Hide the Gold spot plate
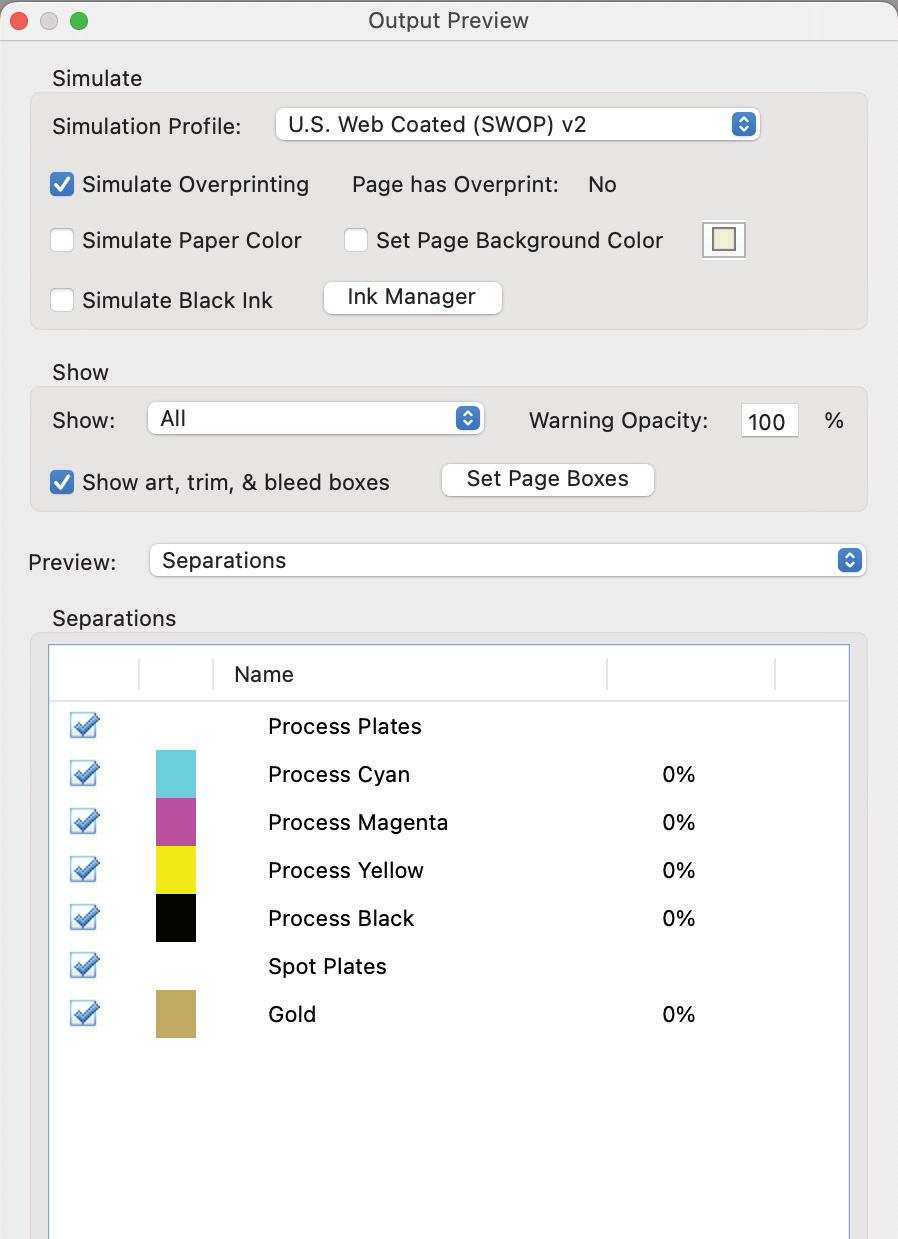Viewport: 898px width, 1239px height. [85, 1013]
